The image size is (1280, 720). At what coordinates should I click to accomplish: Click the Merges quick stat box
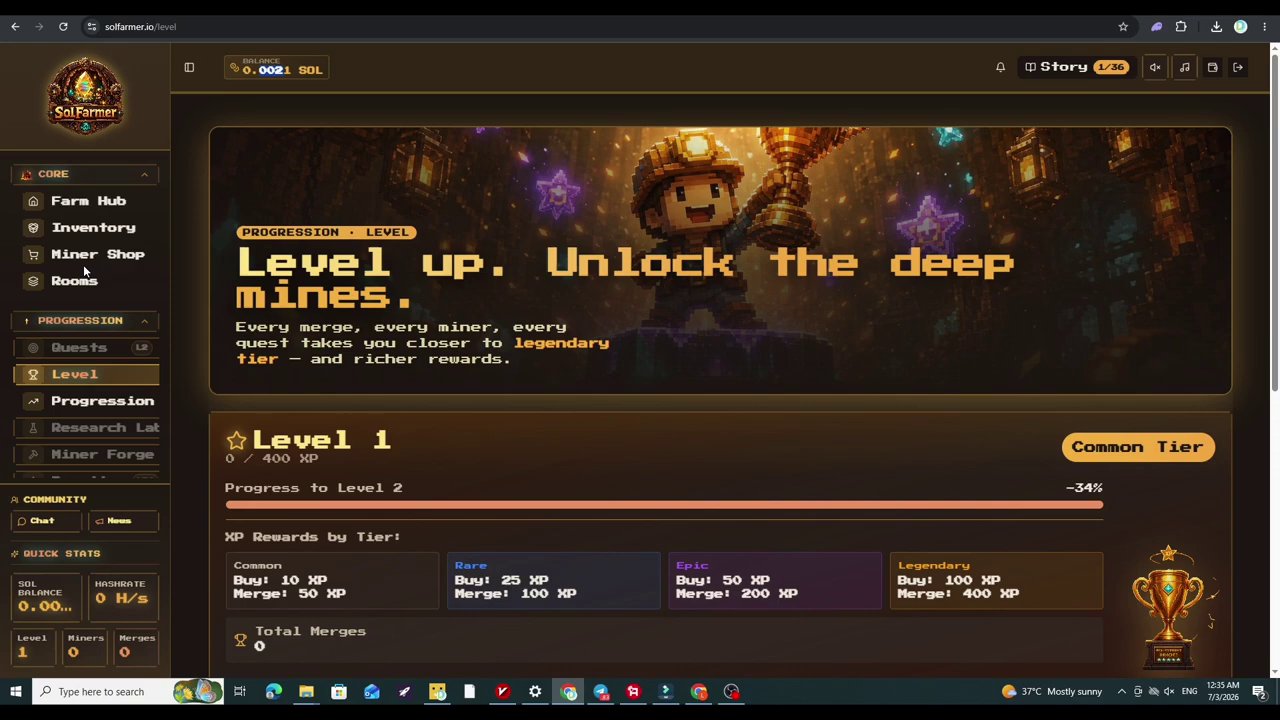[x=137, y=646]
